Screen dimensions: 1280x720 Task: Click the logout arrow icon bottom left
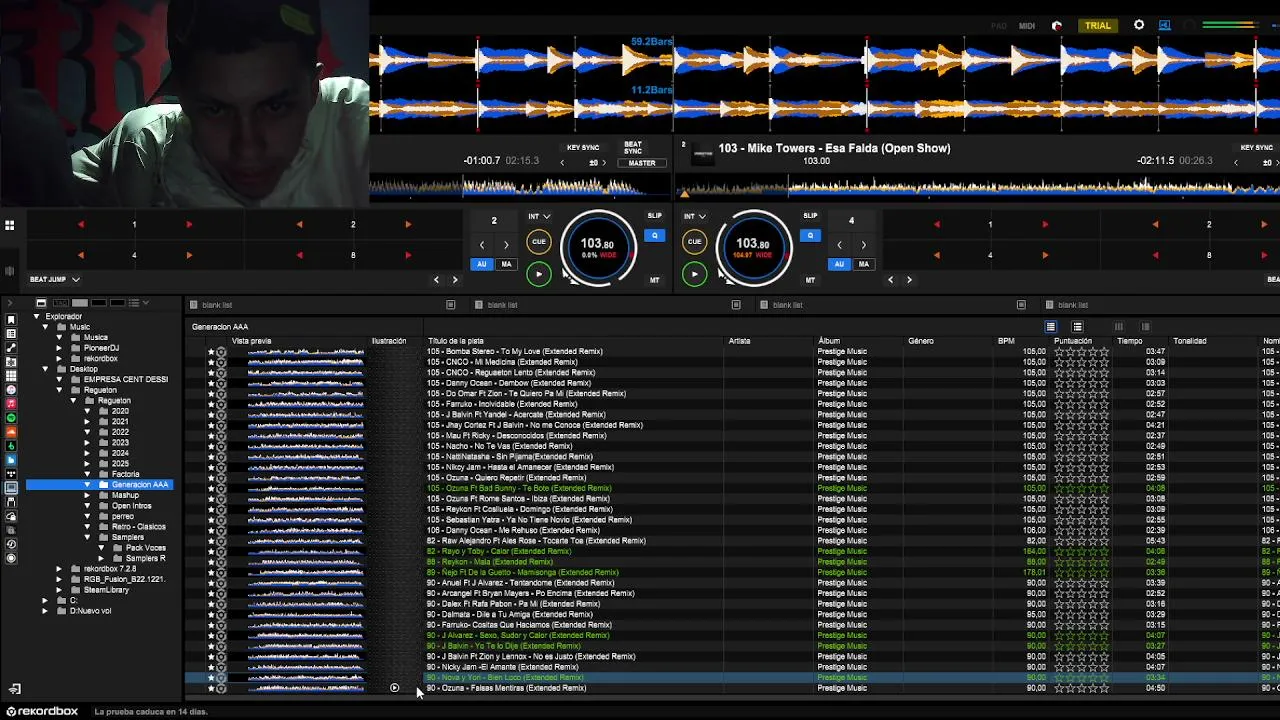click(x=14, y=689)
